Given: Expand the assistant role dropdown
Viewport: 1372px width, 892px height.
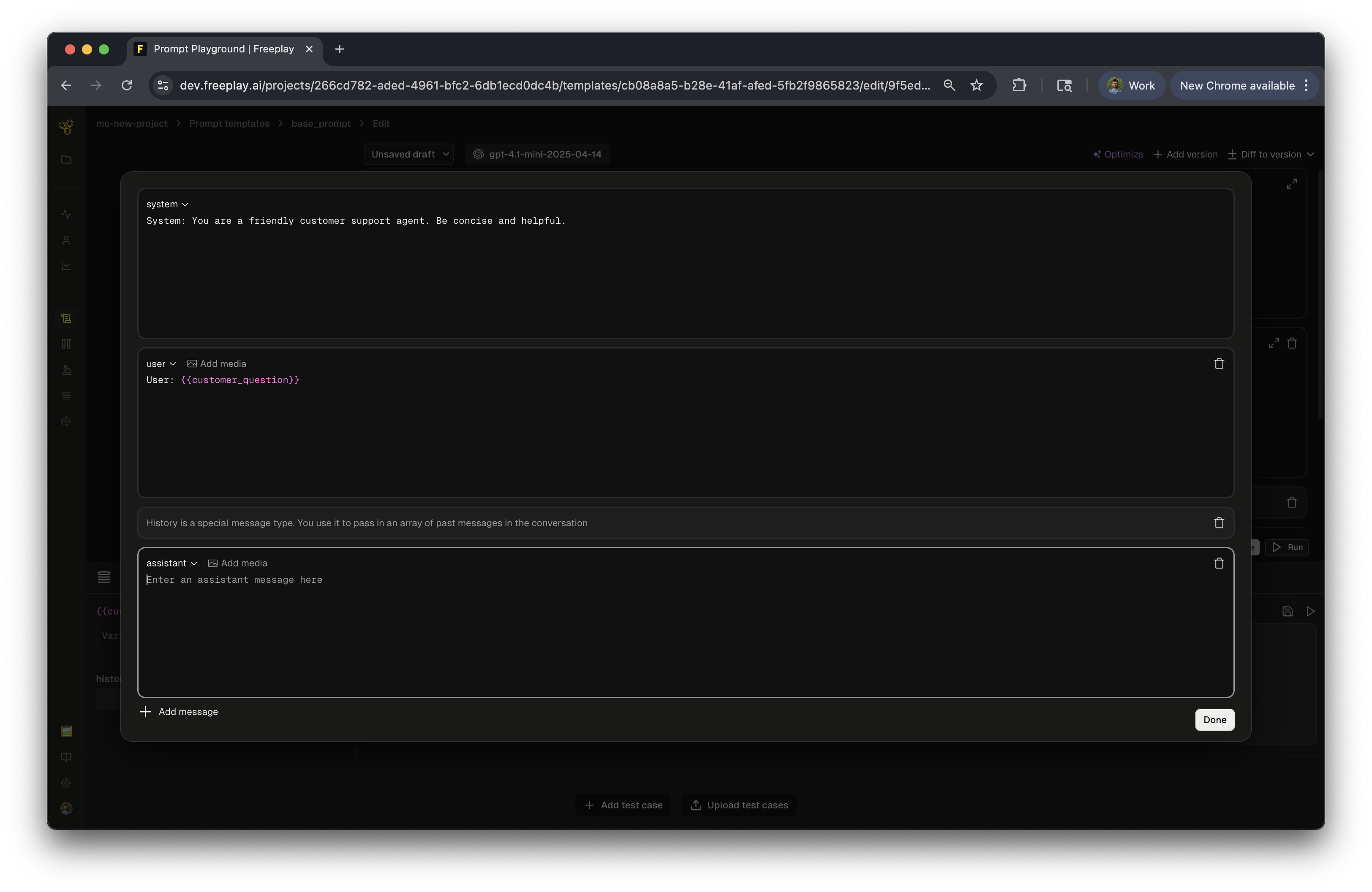Looking at the screenshot, I should pyautogui.click(x=171, y=563).
